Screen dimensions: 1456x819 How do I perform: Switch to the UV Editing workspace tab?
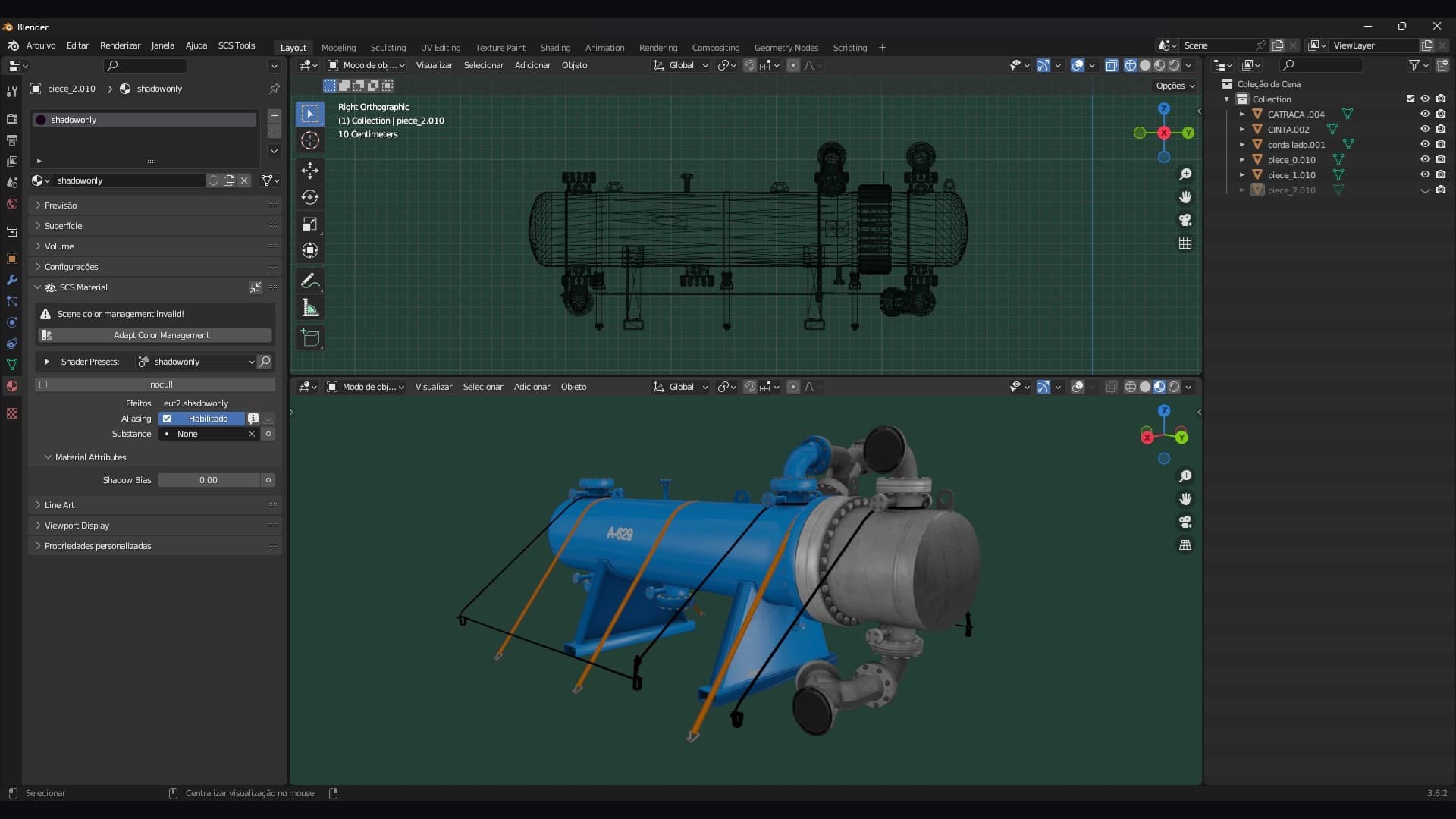[x=441, y=47]
